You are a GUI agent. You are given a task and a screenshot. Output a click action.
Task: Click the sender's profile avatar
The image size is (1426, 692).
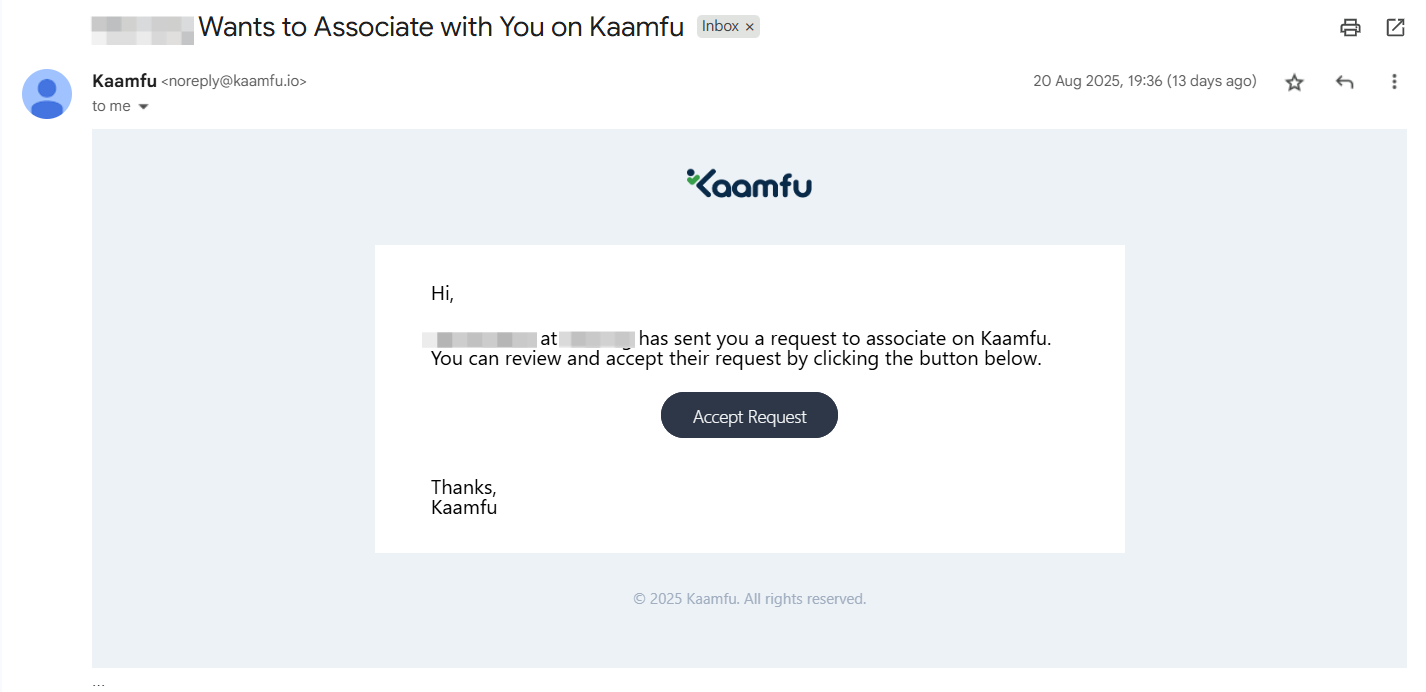47,94
